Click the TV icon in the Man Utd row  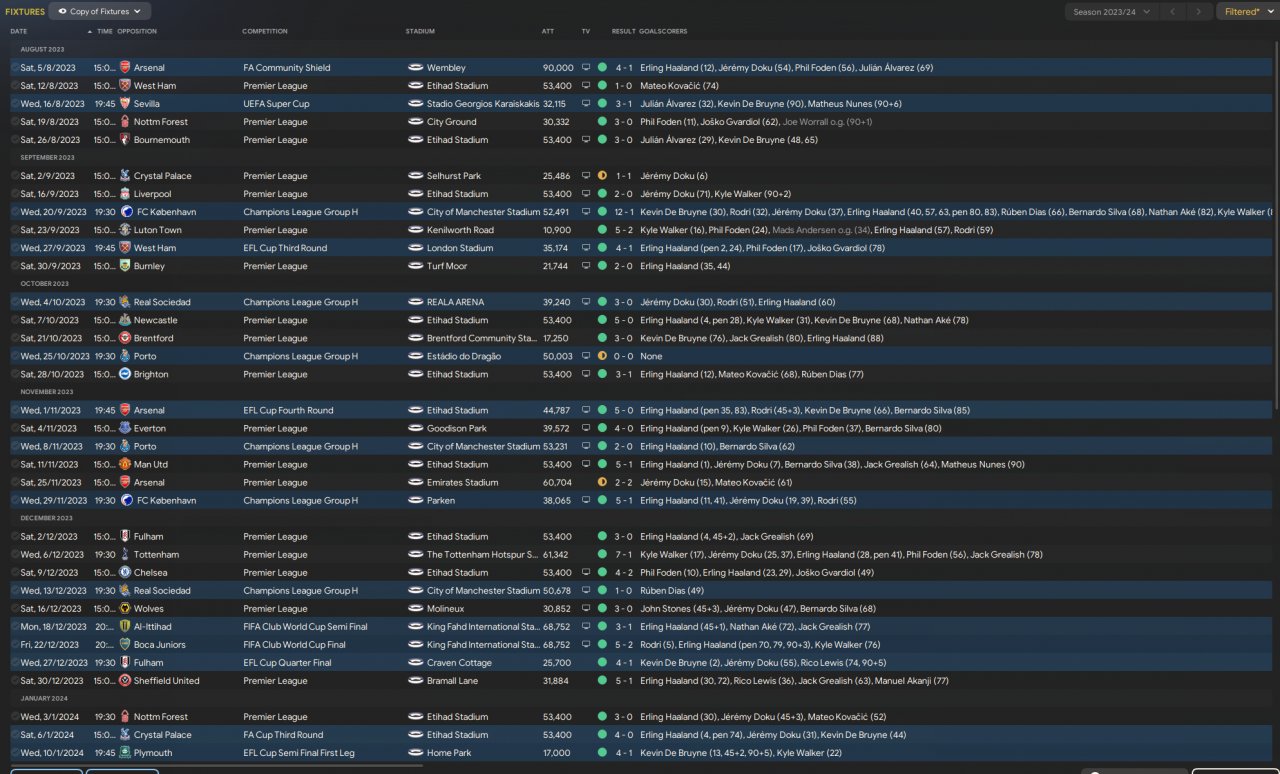pos(586,464)
